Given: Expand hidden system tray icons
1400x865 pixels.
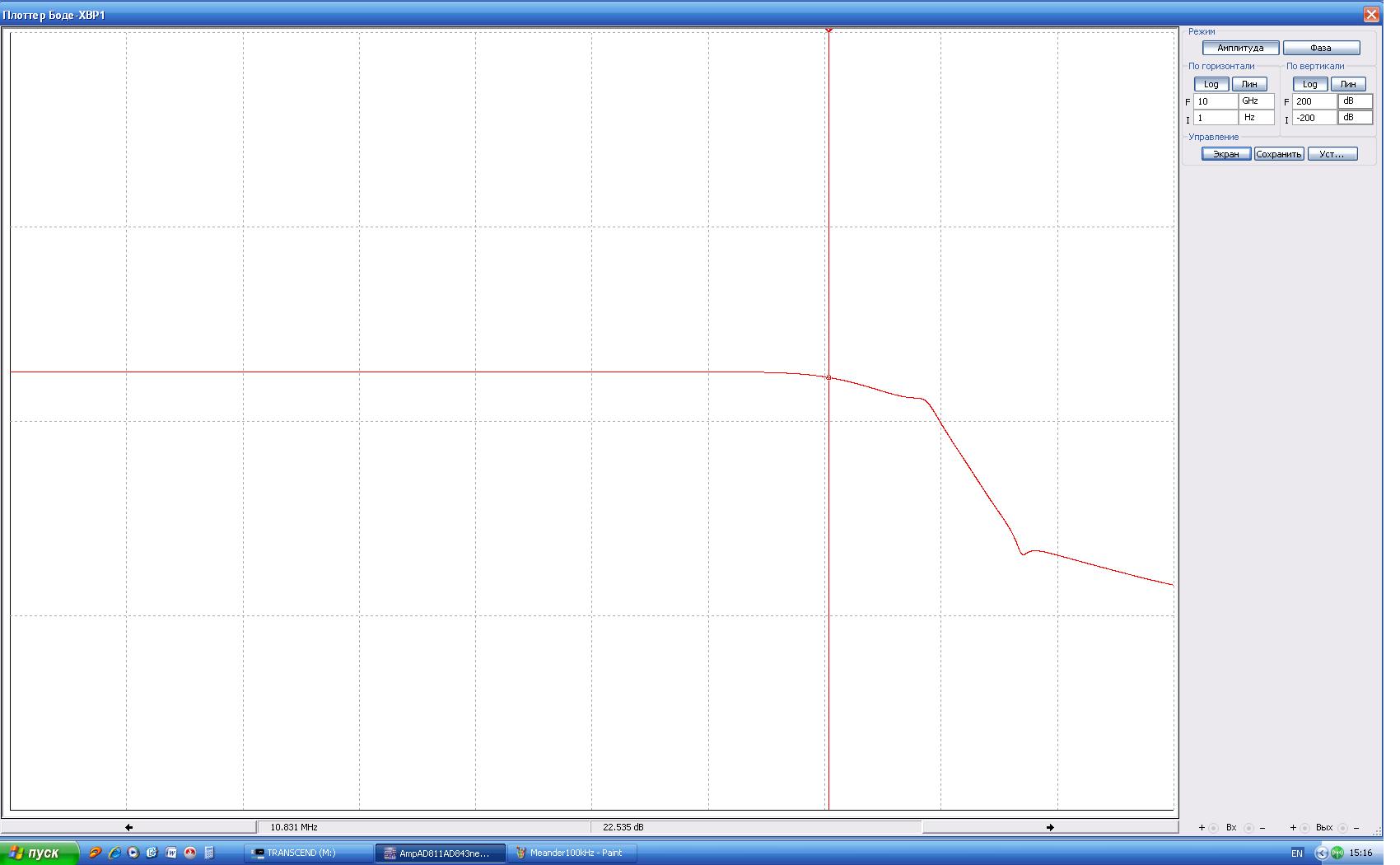Looking at the screenshot, I should (1322, 853).
